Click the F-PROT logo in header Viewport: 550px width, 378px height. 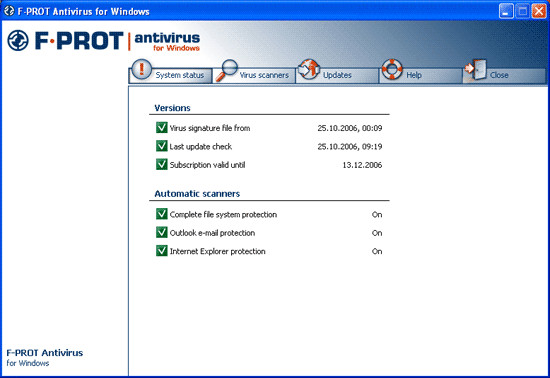pyautogui.click(x=65, y=40)
